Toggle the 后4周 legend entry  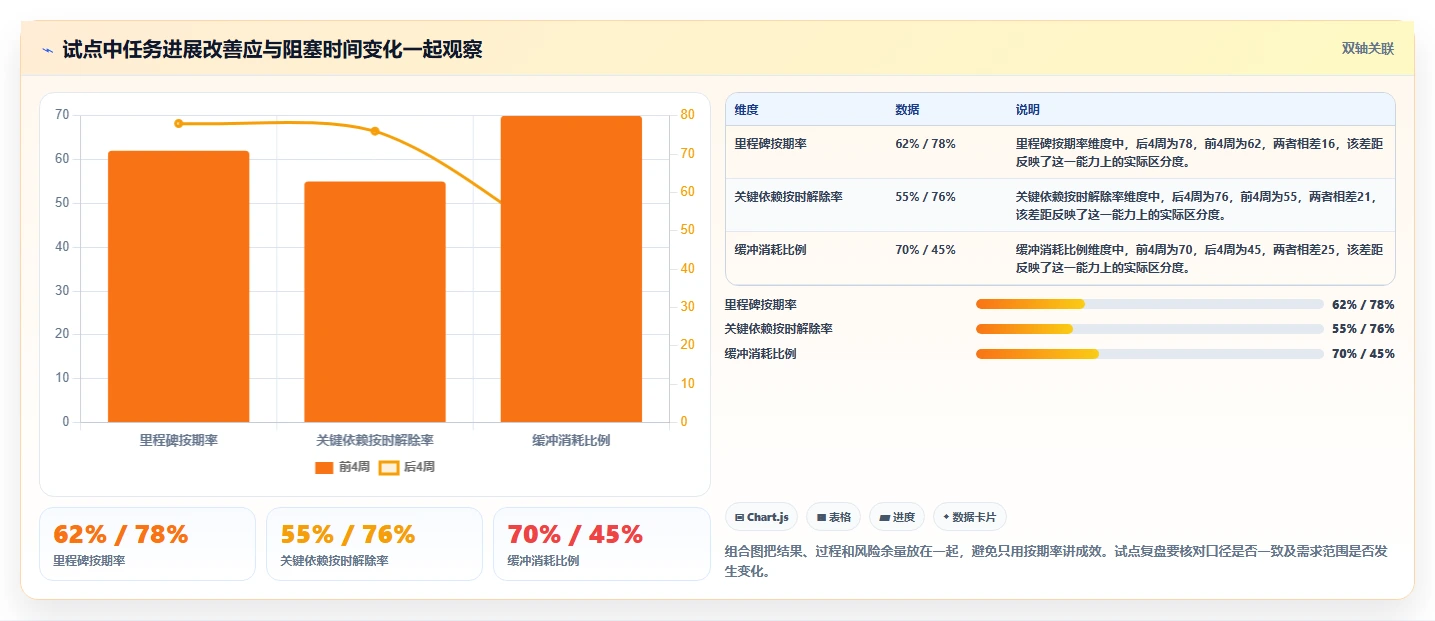pos(407,467)
